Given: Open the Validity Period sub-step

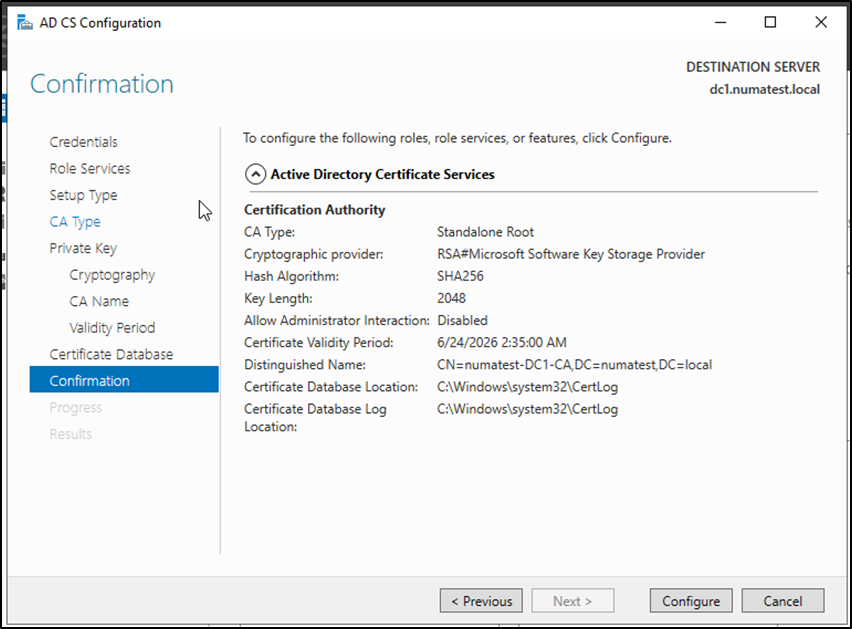Looking at the screenshot, I should click(112, 328).
